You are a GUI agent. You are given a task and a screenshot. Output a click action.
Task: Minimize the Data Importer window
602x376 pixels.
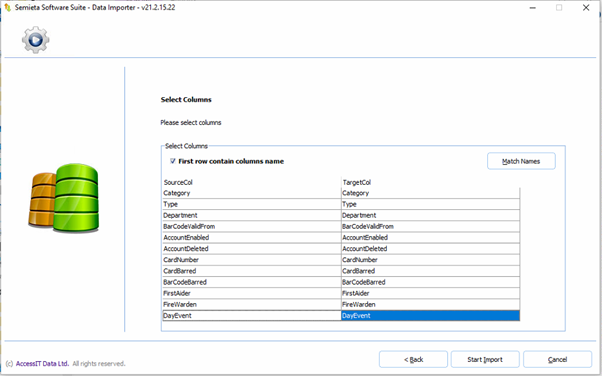coord(533,8)
